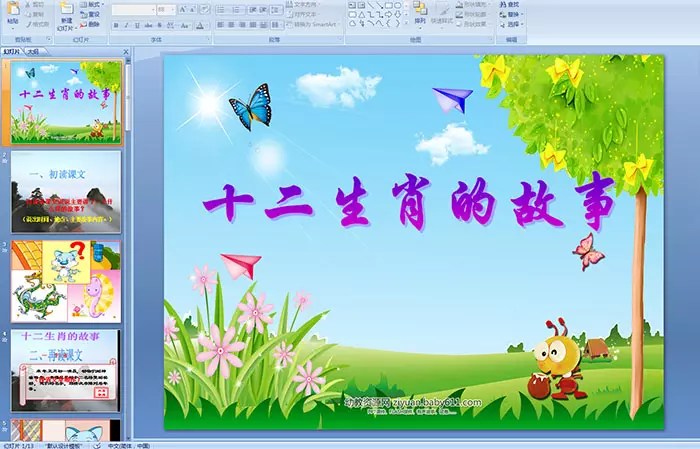
Task: Click Reset (重设) slide button
Action: (x=90, y=14)
